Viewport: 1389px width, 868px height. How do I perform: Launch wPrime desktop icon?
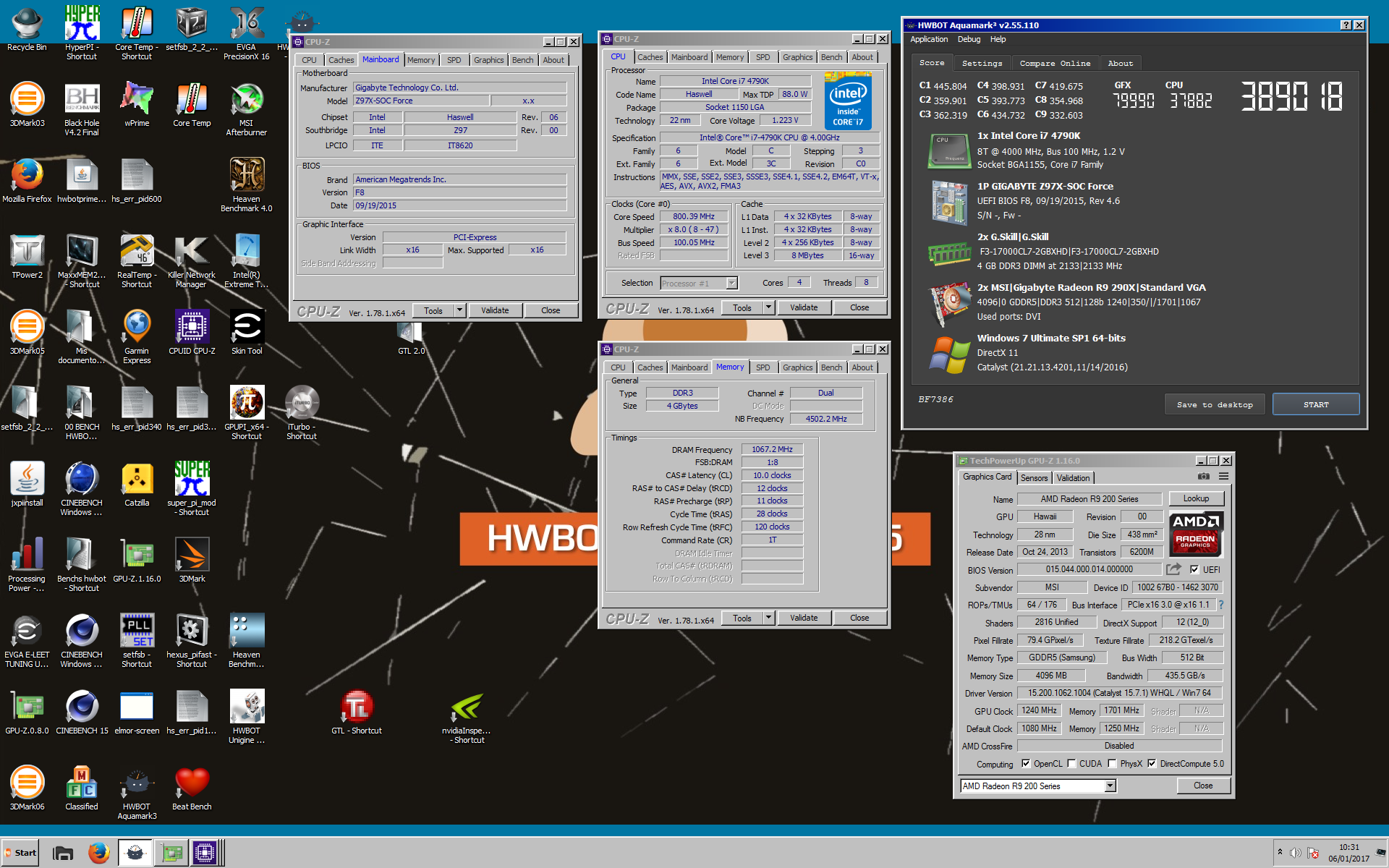click(137, 105)
